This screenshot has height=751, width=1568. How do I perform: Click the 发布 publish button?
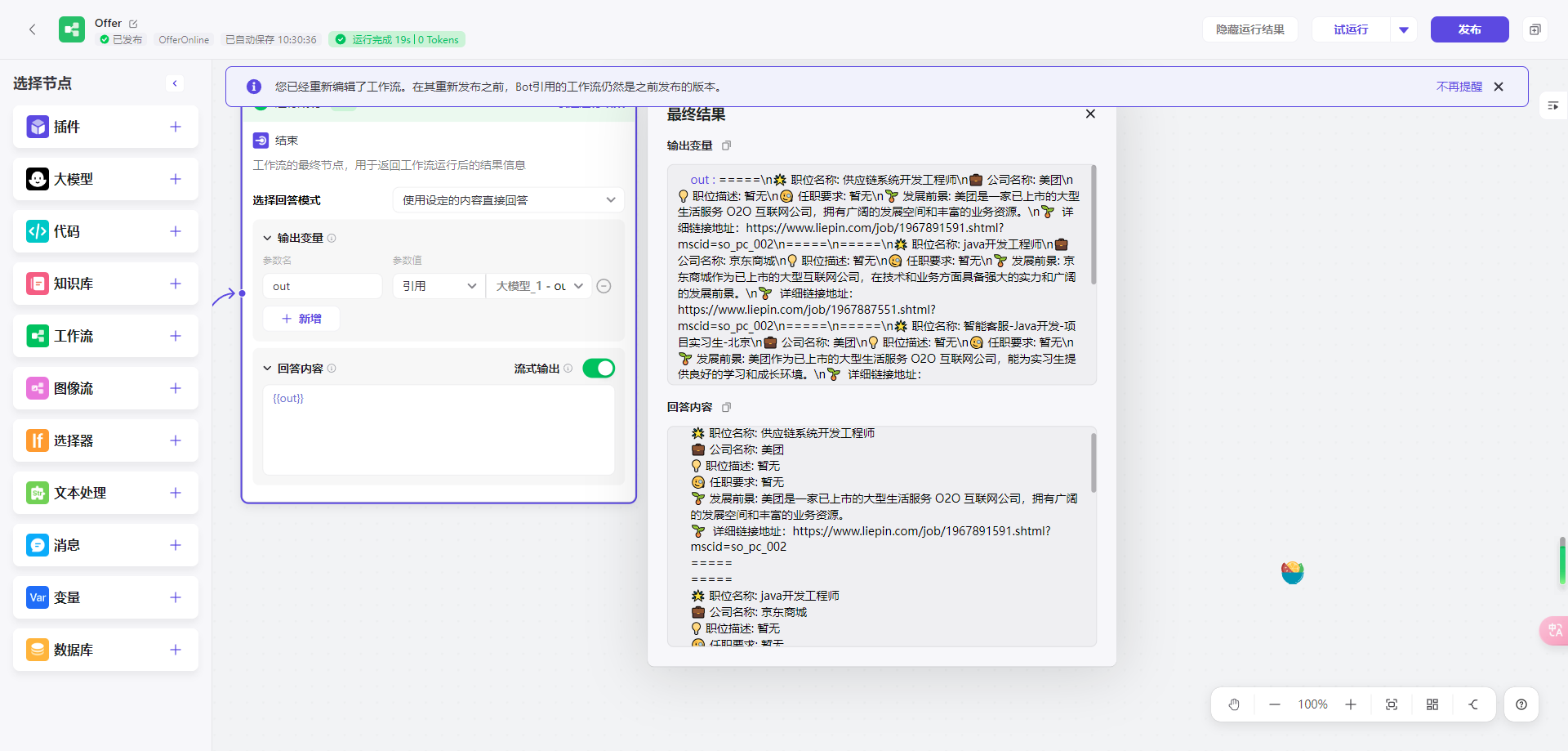1470,29
